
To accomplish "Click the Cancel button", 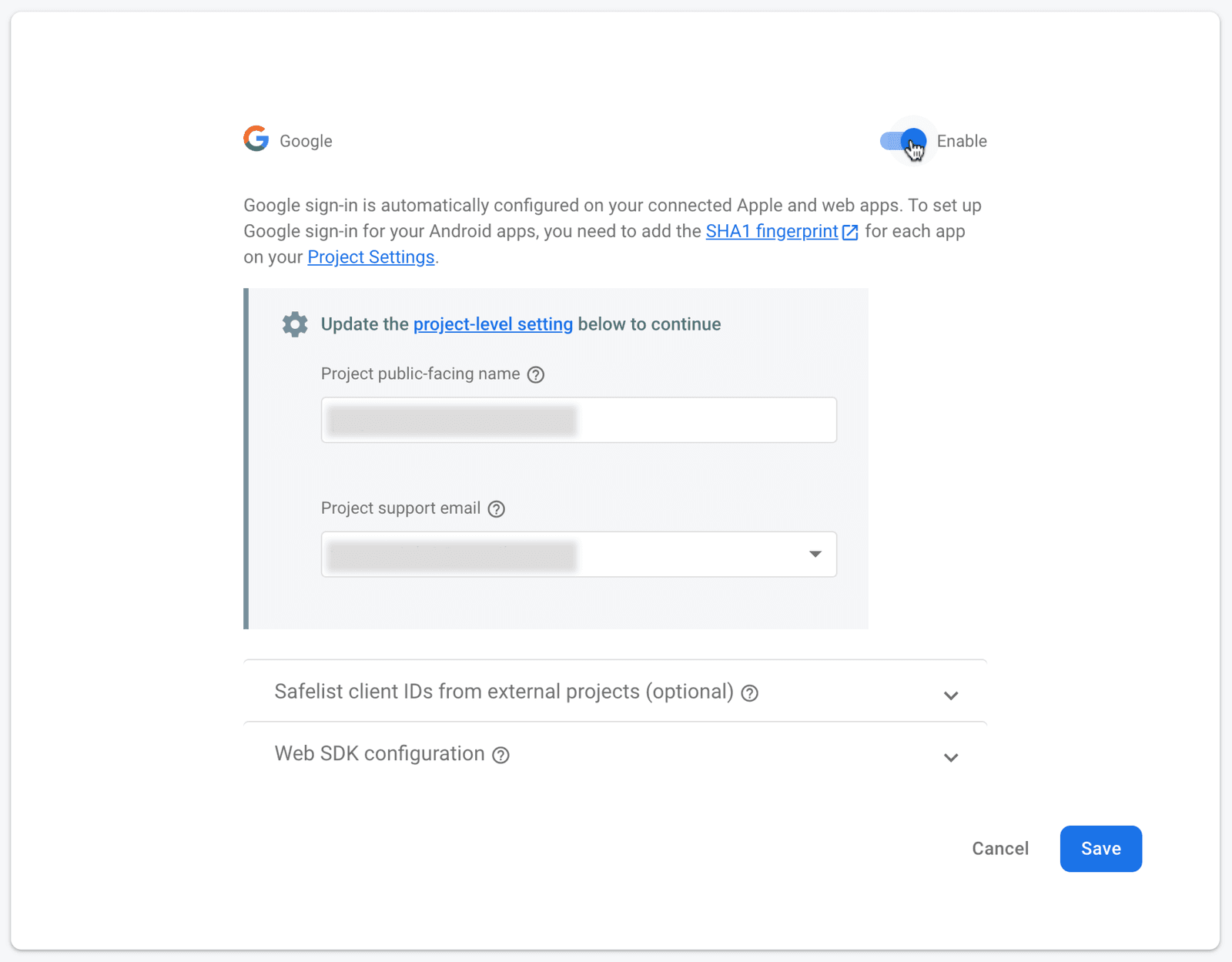I will (1000, 849).
